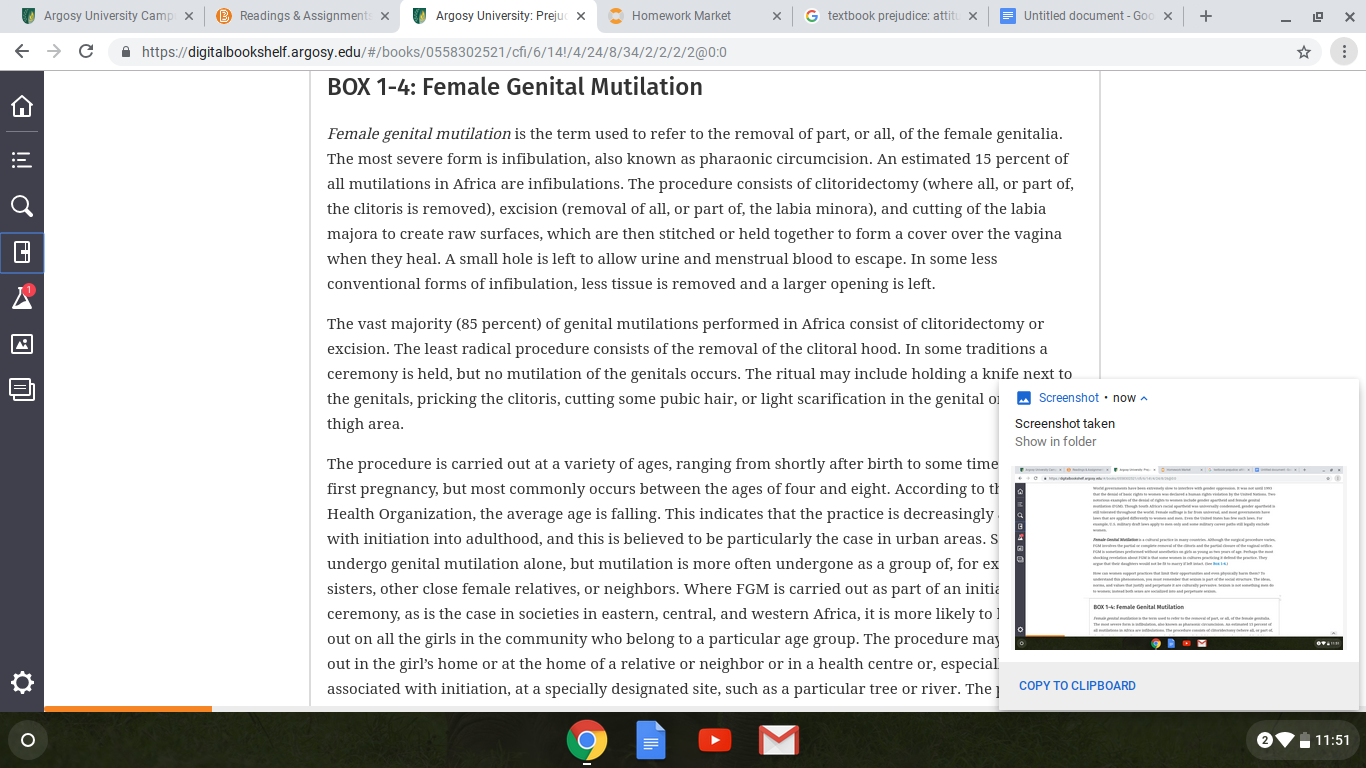Screen dimensions: 1366x768
Task: Launch YouTube from the shelf
Action: coord(714,741)
